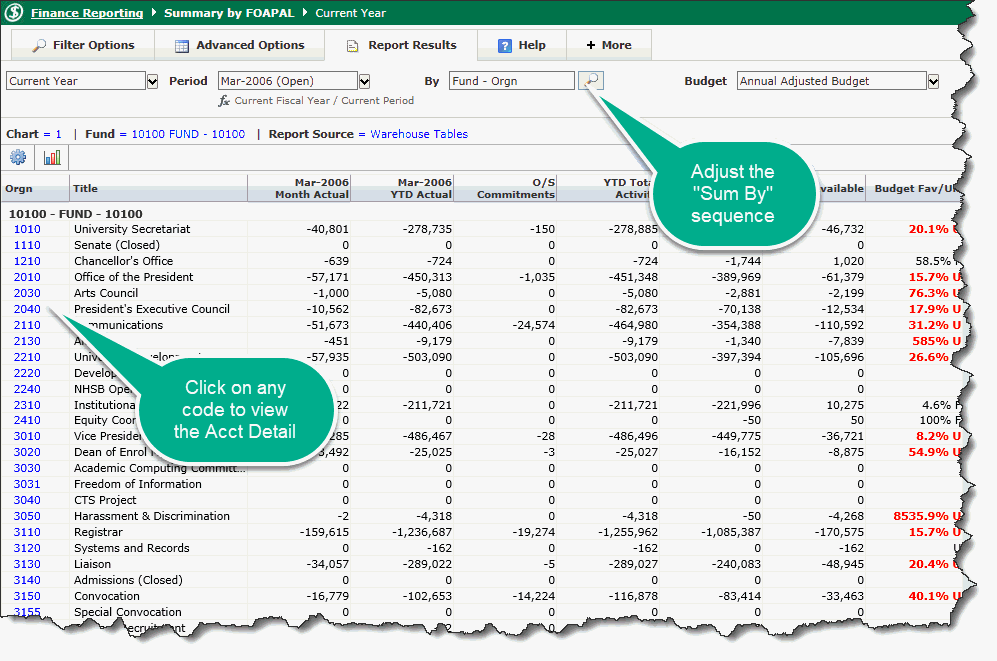This screenshot has width=997, height=661.
Task: Expand the More menu
Action: pyautogui.click(x=608, y=45)
